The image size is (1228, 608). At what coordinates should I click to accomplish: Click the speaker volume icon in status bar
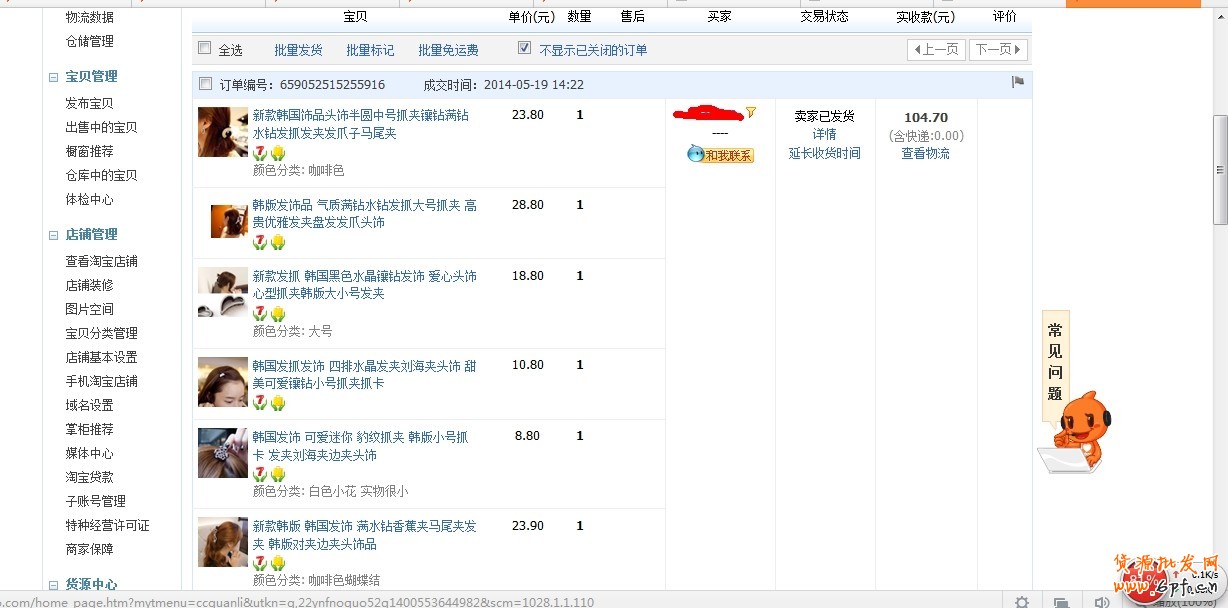pos(1101,602)
